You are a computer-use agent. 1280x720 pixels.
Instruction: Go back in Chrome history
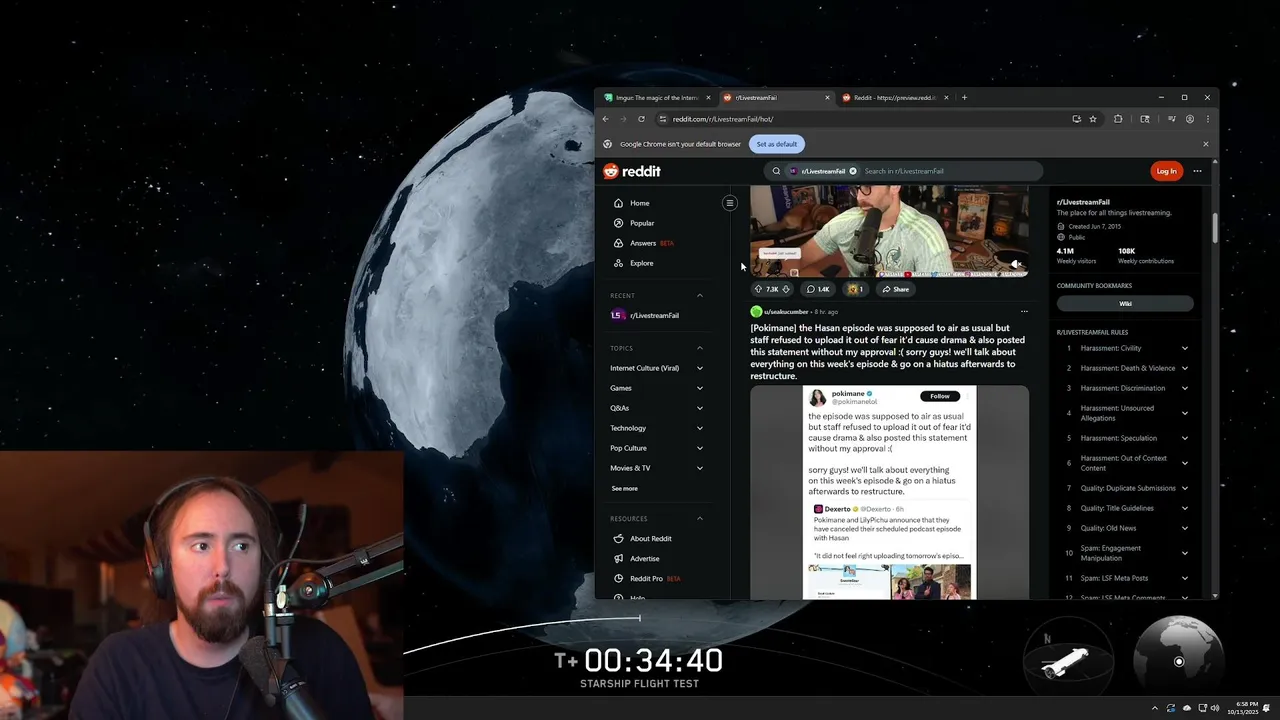[x=605, y=119]
